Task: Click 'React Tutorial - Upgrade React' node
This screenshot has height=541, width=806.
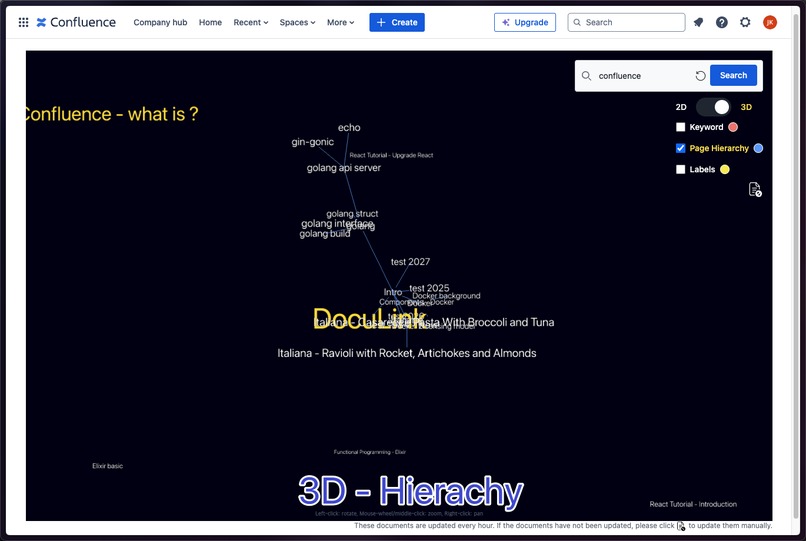Action: pos(391,155)
